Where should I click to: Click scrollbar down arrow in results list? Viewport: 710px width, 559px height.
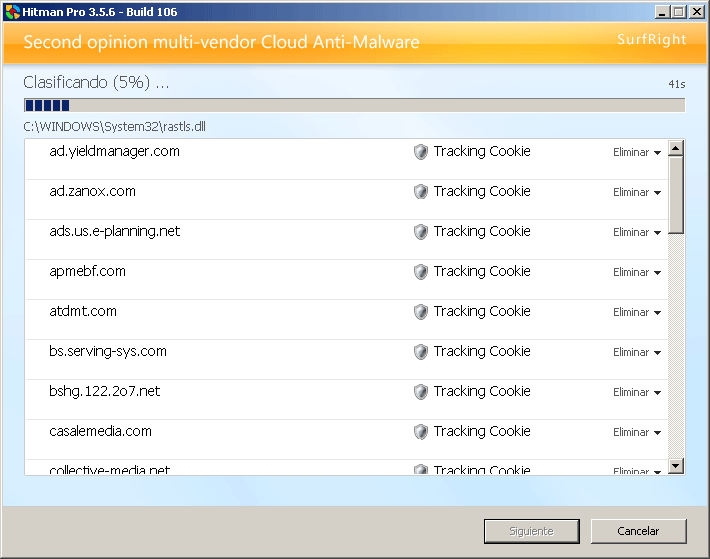click(676, 466)
